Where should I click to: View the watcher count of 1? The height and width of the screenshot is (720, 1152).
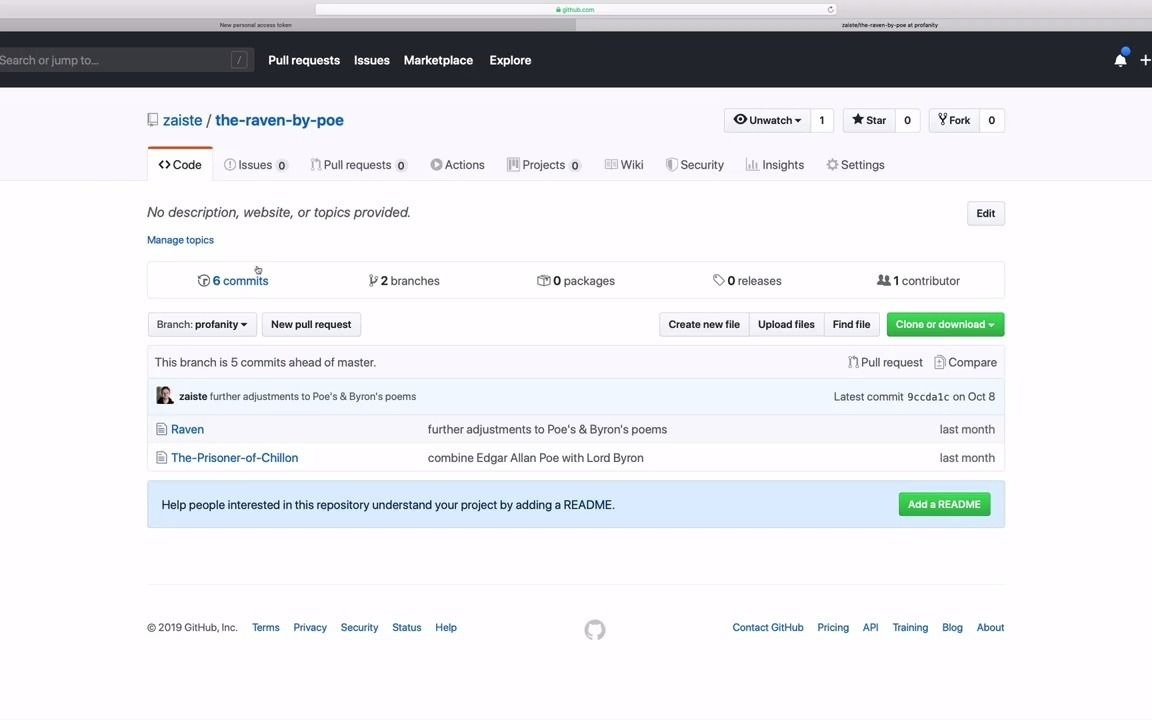coord(821,120)
